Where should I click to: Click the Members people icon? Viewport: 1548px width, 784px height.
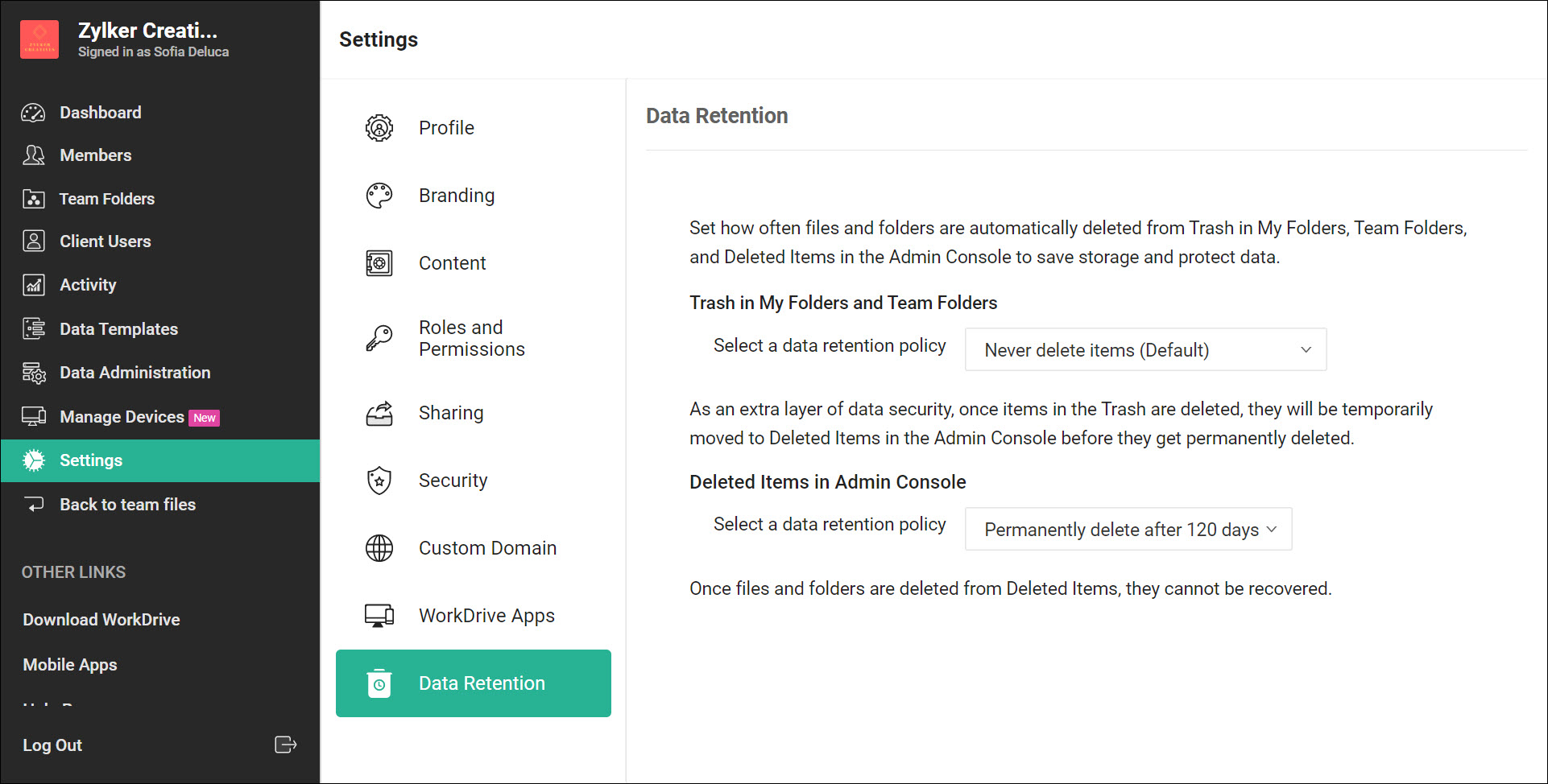pyautogui.click(x=33, y=155)
